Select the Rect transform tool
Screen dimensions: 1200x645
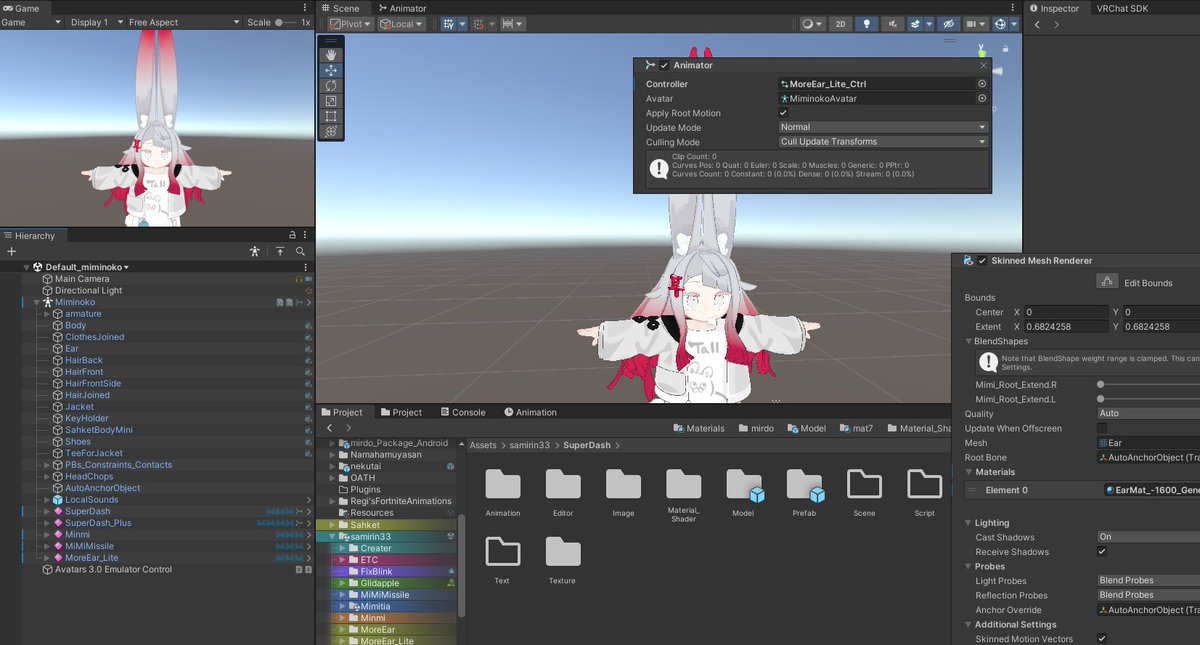(331, 116)
